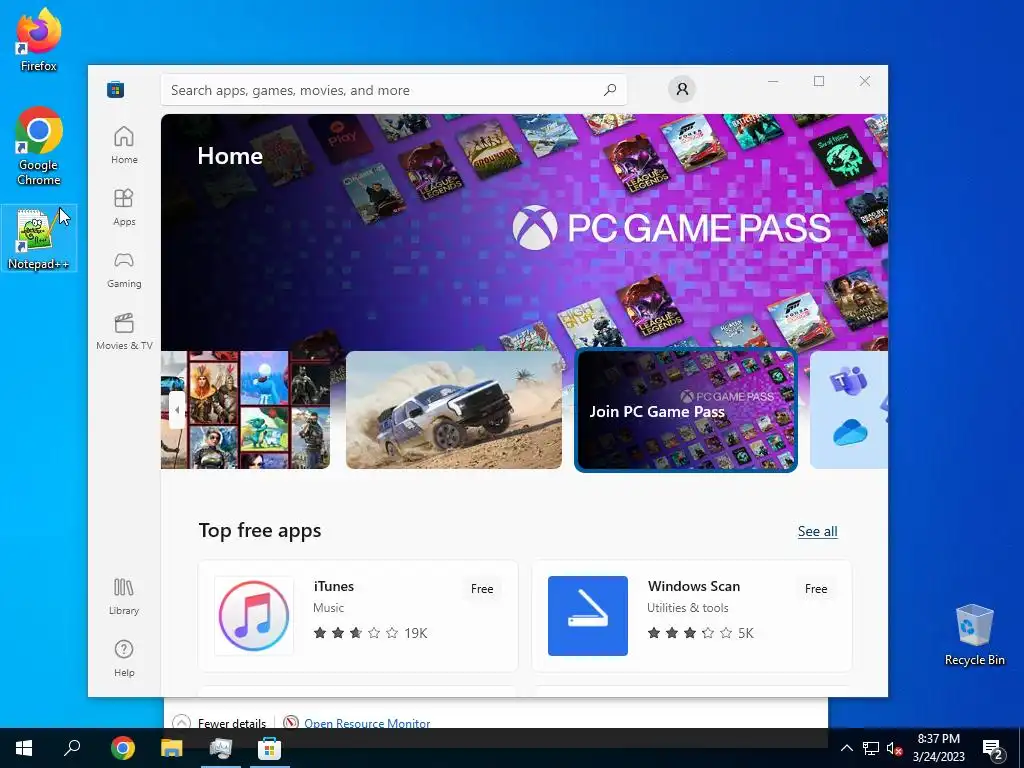
Task: Click the search magnifier icon in Store
Action: 610,89
